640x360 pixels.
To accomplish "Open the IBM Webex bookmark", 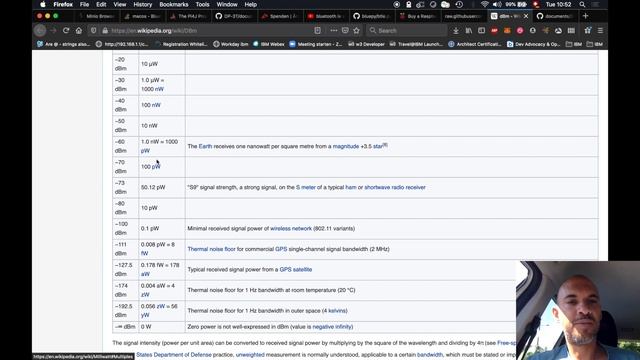I will pos(269,44).
